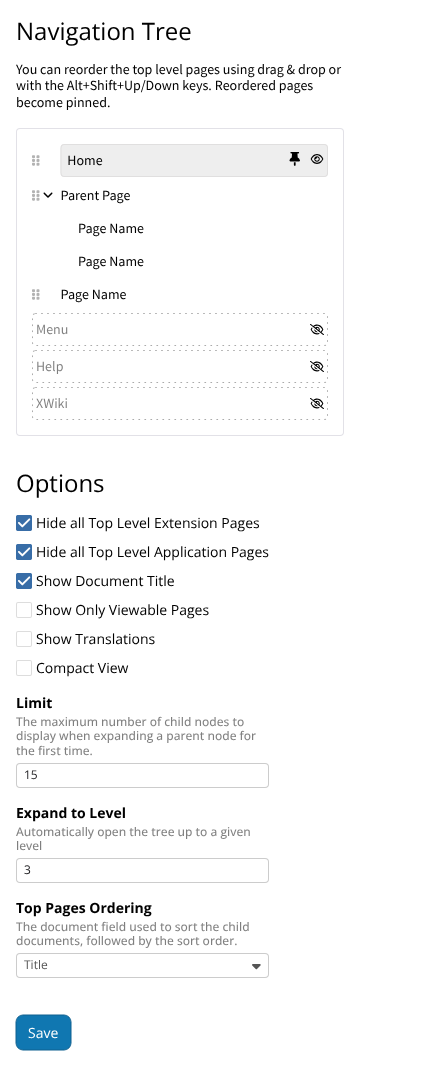448x1066 pixels.
Task: Click the Save button
Action: [44, 1033]
